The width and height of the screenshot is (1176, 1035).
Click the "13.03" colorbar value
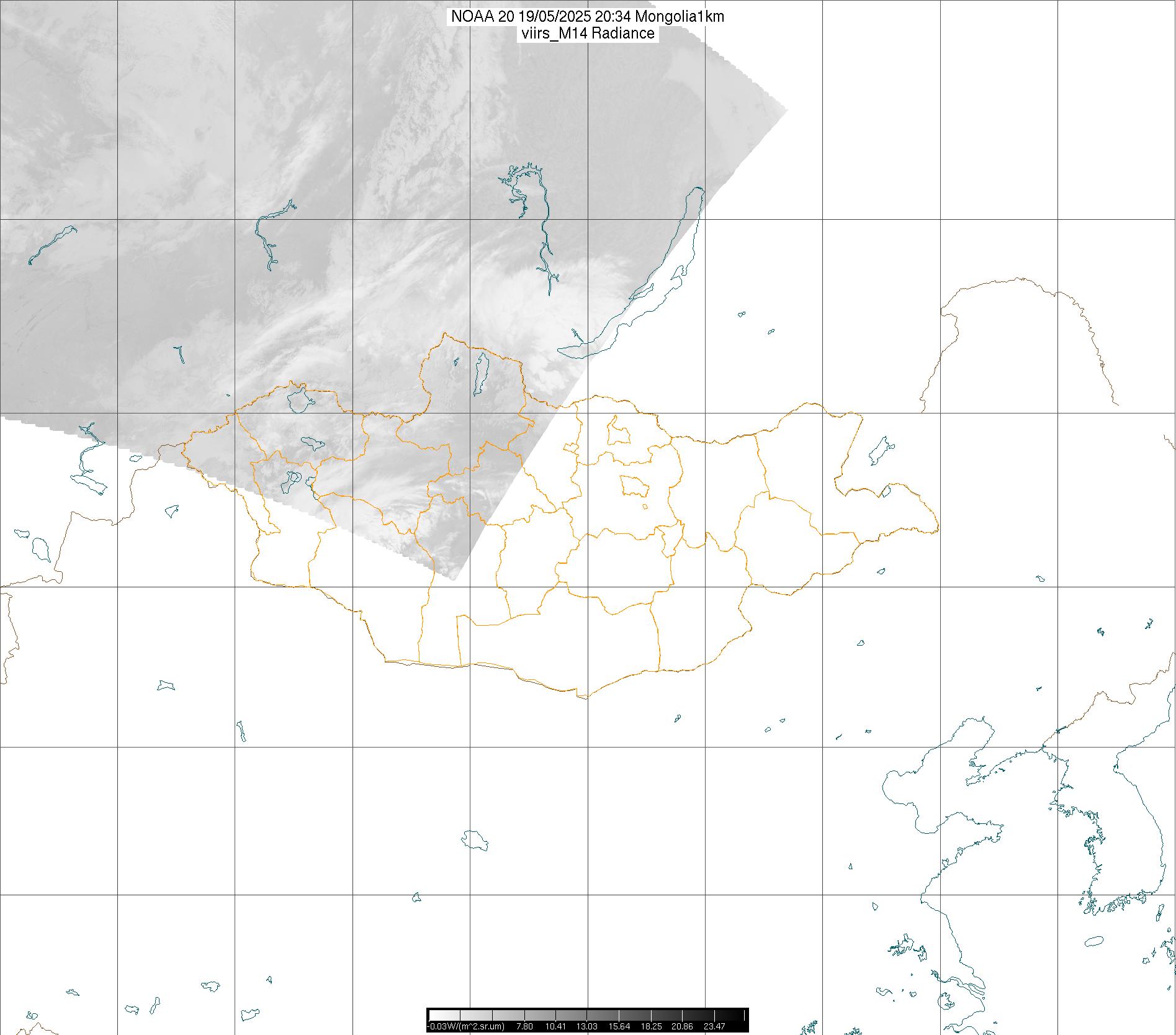coord(587,1027)
